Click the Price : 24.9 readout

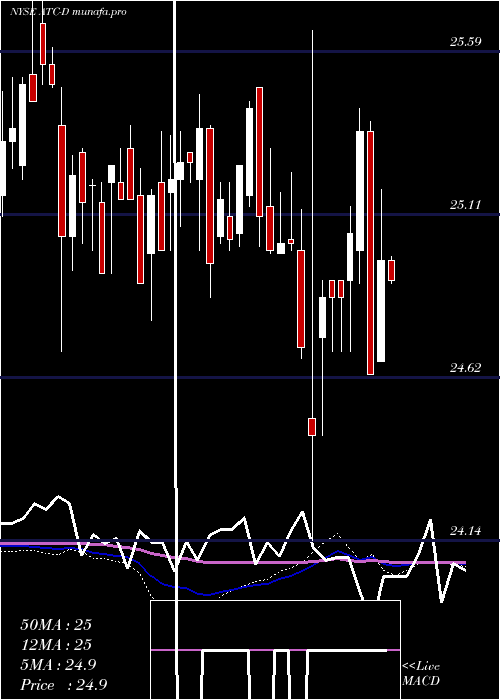click(63, 685)
